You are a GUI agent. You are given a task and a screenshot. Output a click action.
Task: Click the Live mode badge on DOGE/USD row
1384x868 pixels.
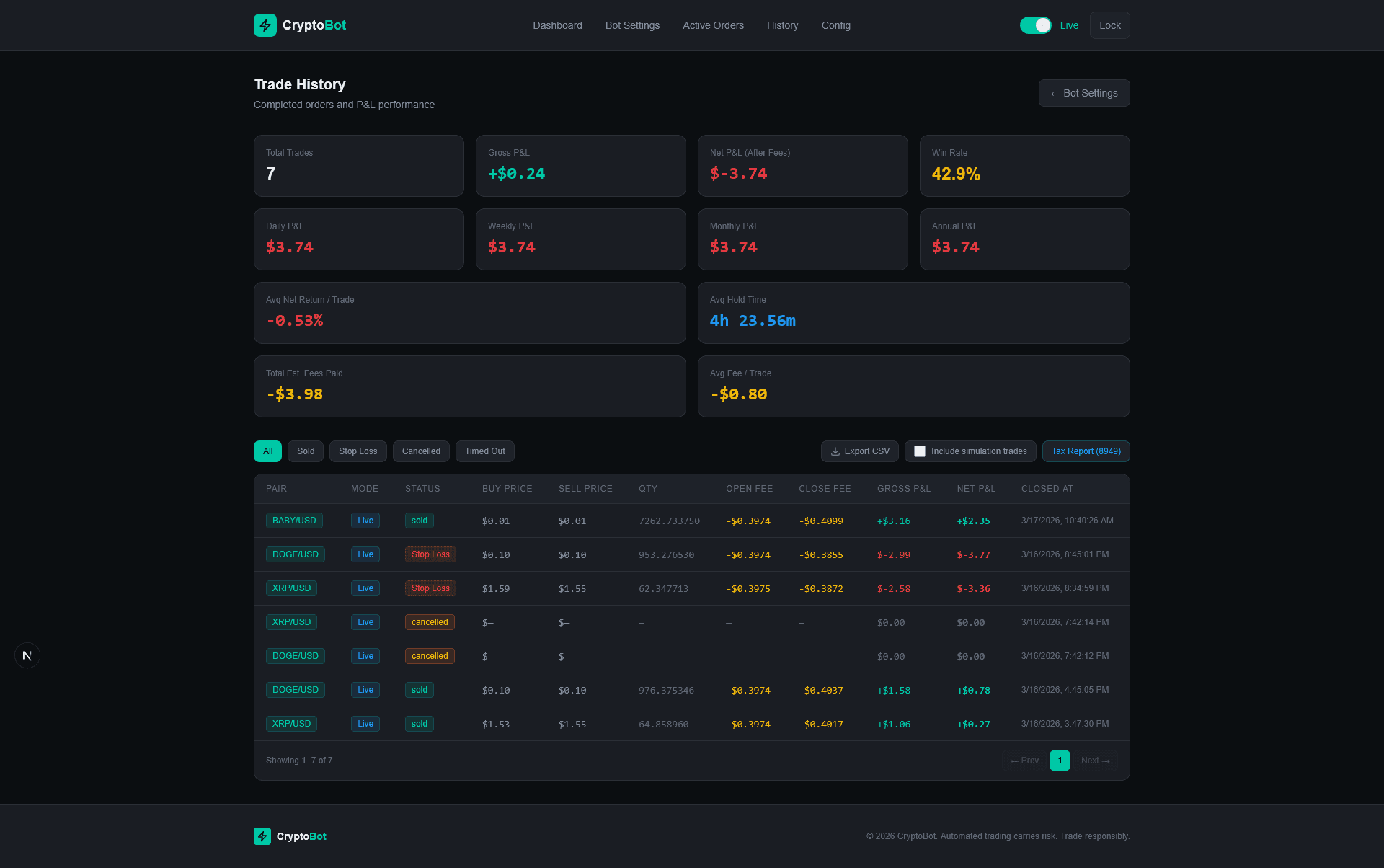click(x=365, y=554)
